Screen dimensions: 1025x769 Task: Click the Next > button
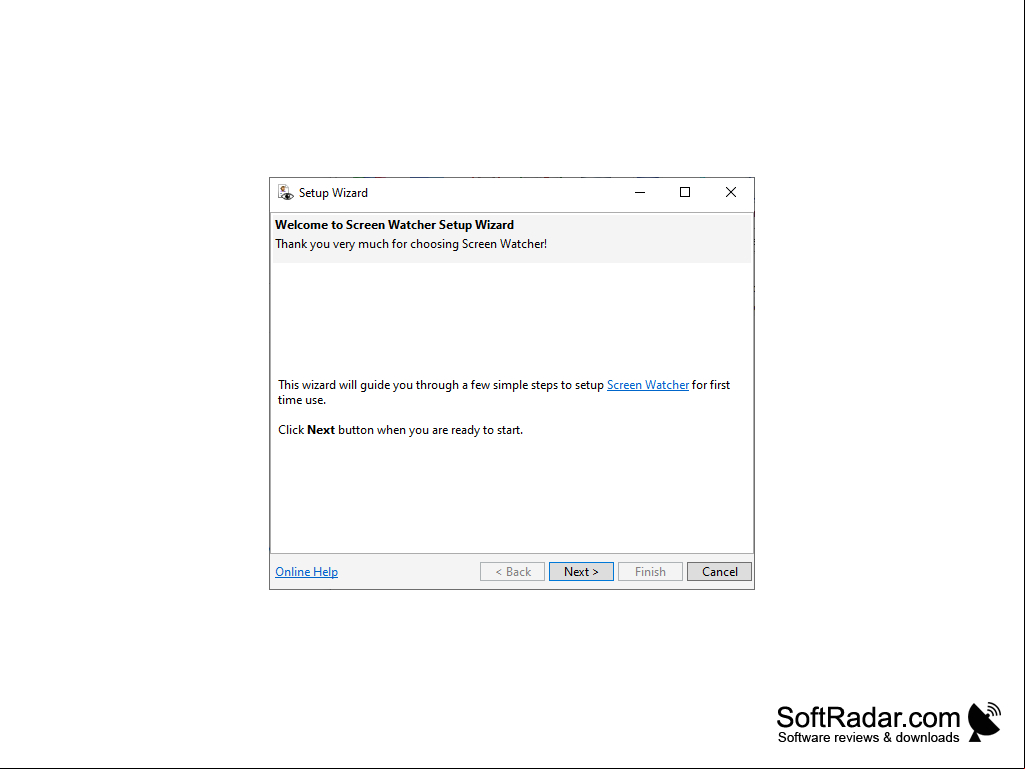pyautogui.click(x=581, y=572)
